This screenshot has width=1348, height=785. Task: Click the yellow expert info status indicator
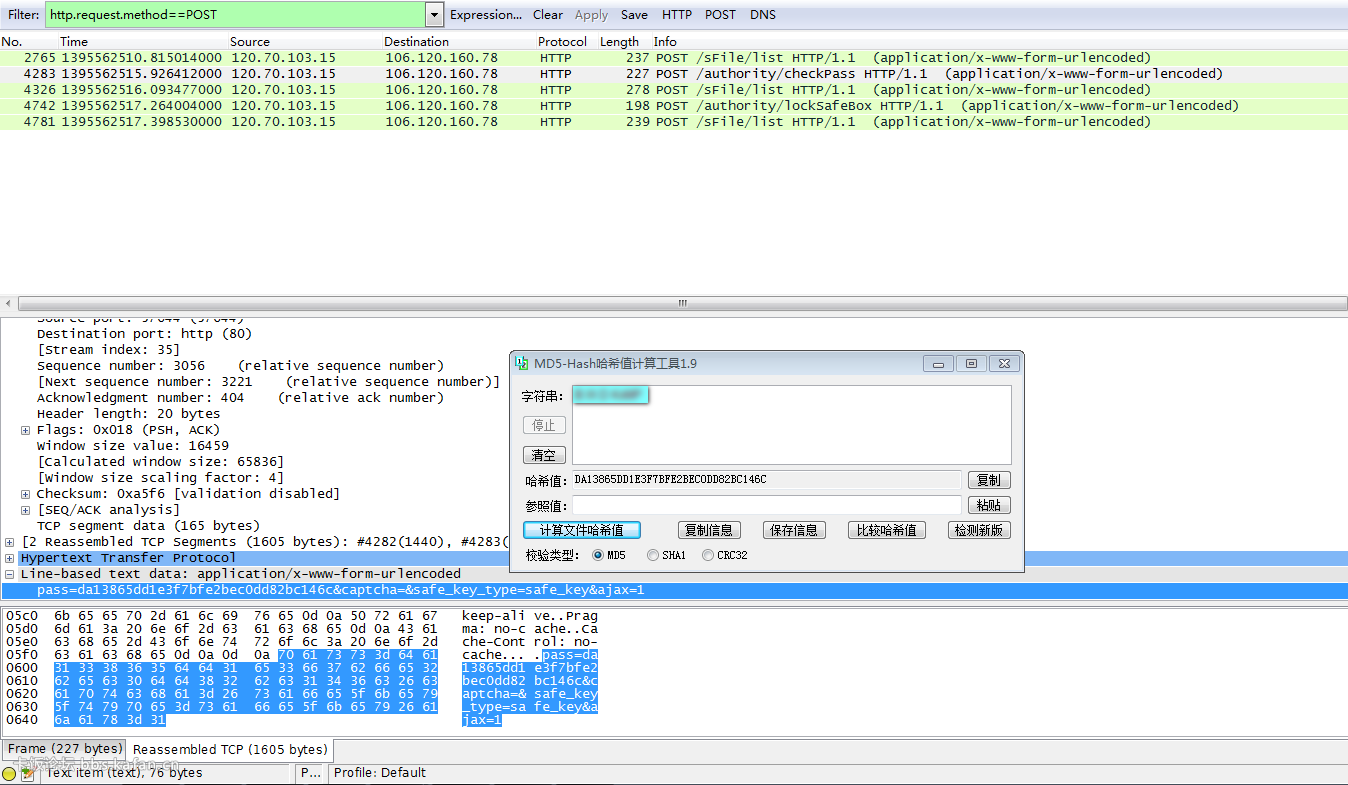9,773
